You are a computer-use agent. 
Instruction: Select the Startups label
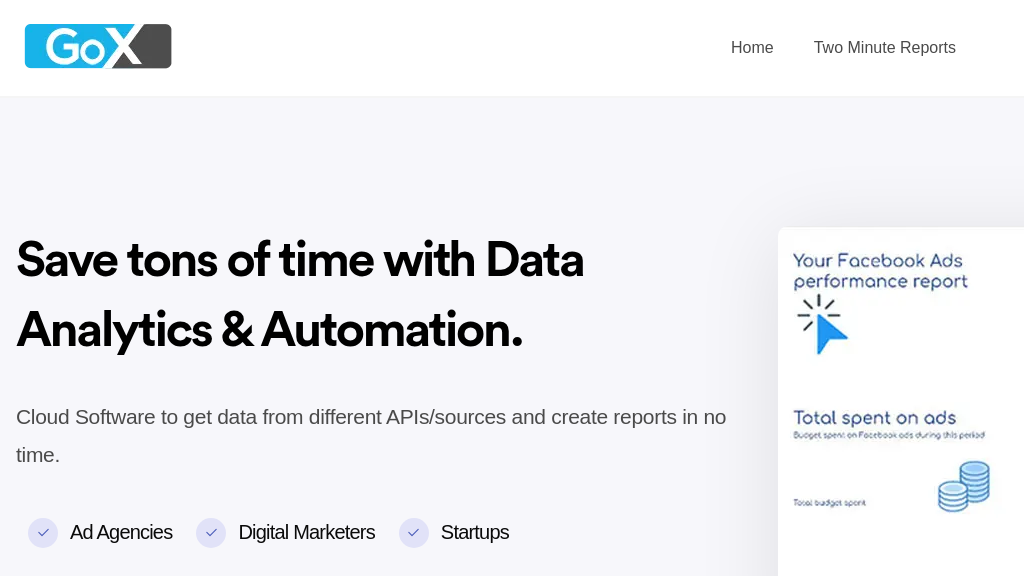[x=475, y=533]
